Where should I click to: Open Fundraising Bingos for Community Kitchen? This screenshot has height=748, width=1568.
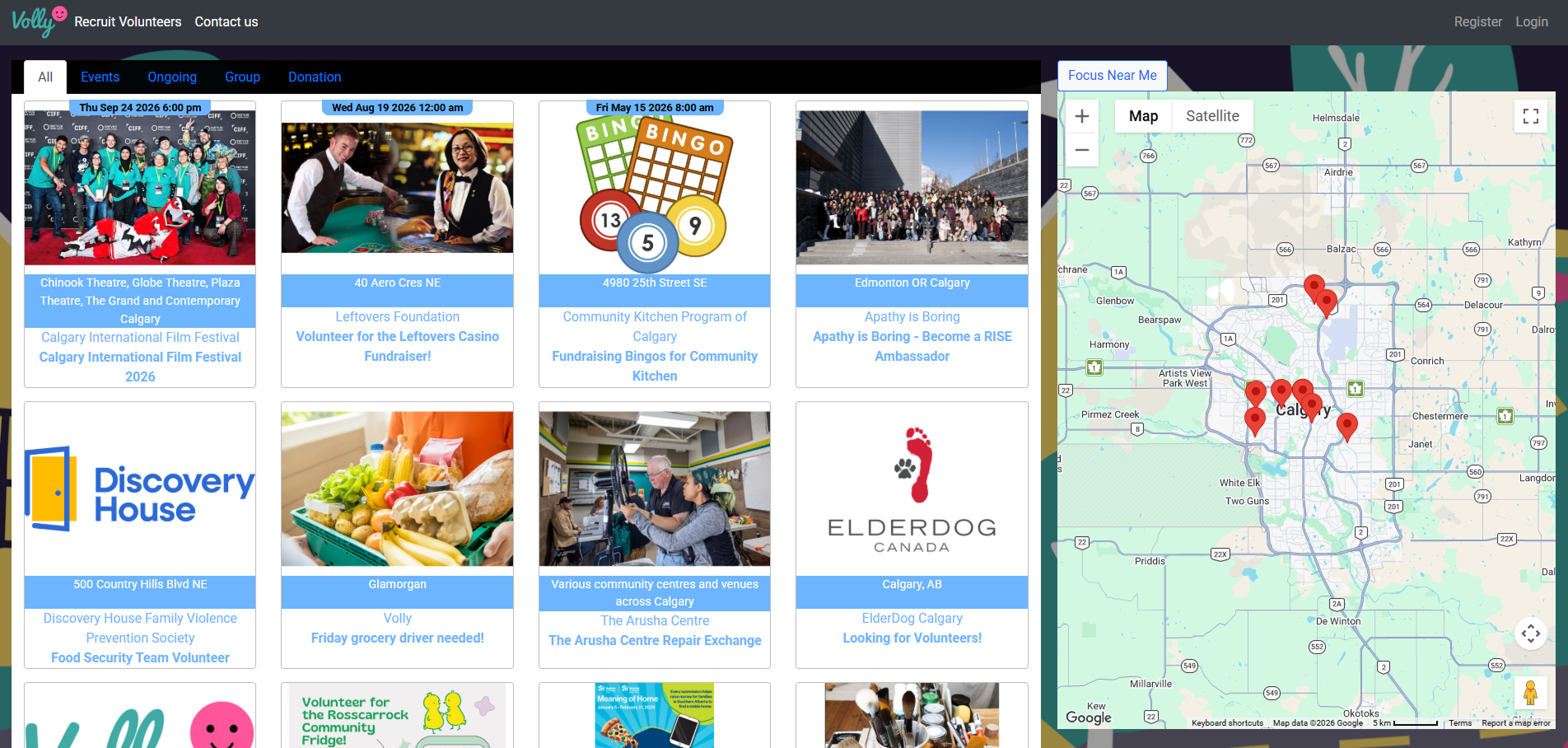point(655,366)
